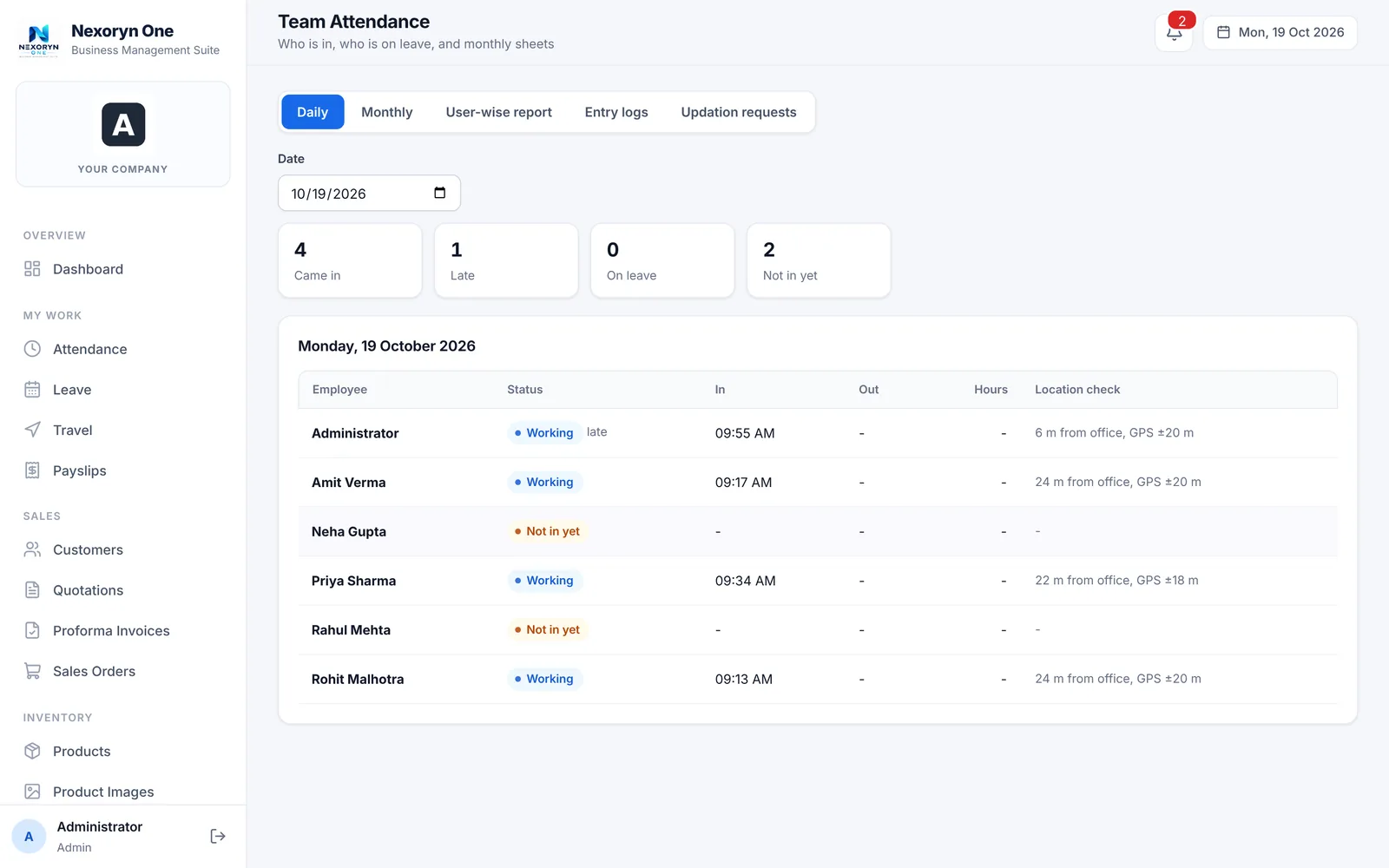This screenshot has width=1389, height=868.
Task: Open the Entry logs tab
Action: click(616, 112)
